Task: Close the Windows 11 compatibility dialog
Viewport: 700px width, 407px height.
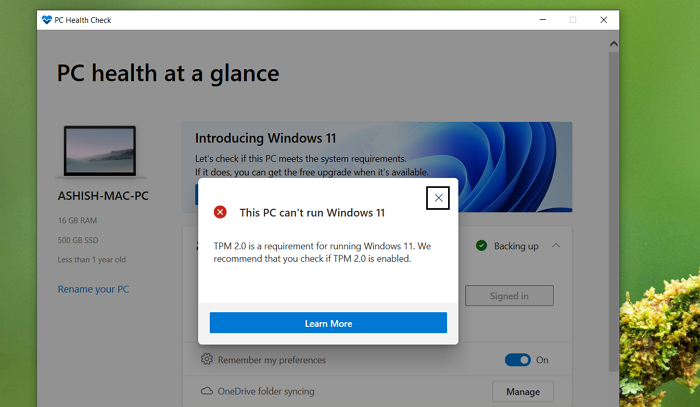Action: (x=437, y=198)
